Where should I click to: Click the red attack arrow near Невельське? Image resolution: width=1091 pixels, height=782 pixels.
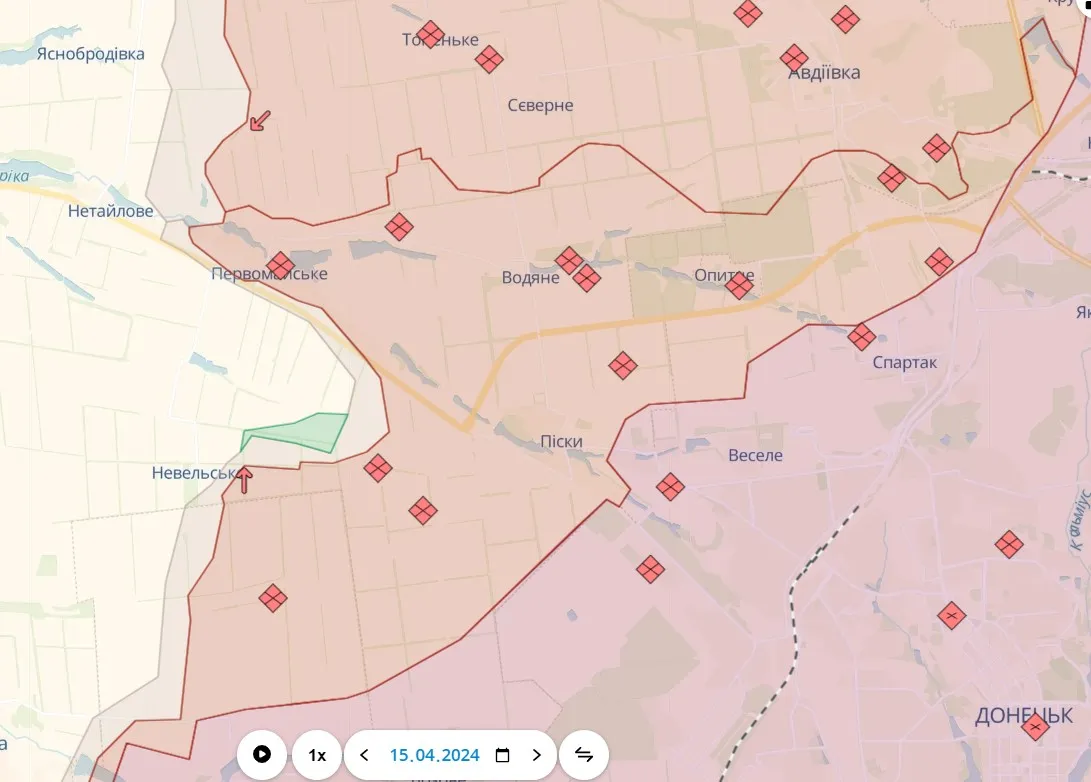pyautogui.click(x=243, y=479)
